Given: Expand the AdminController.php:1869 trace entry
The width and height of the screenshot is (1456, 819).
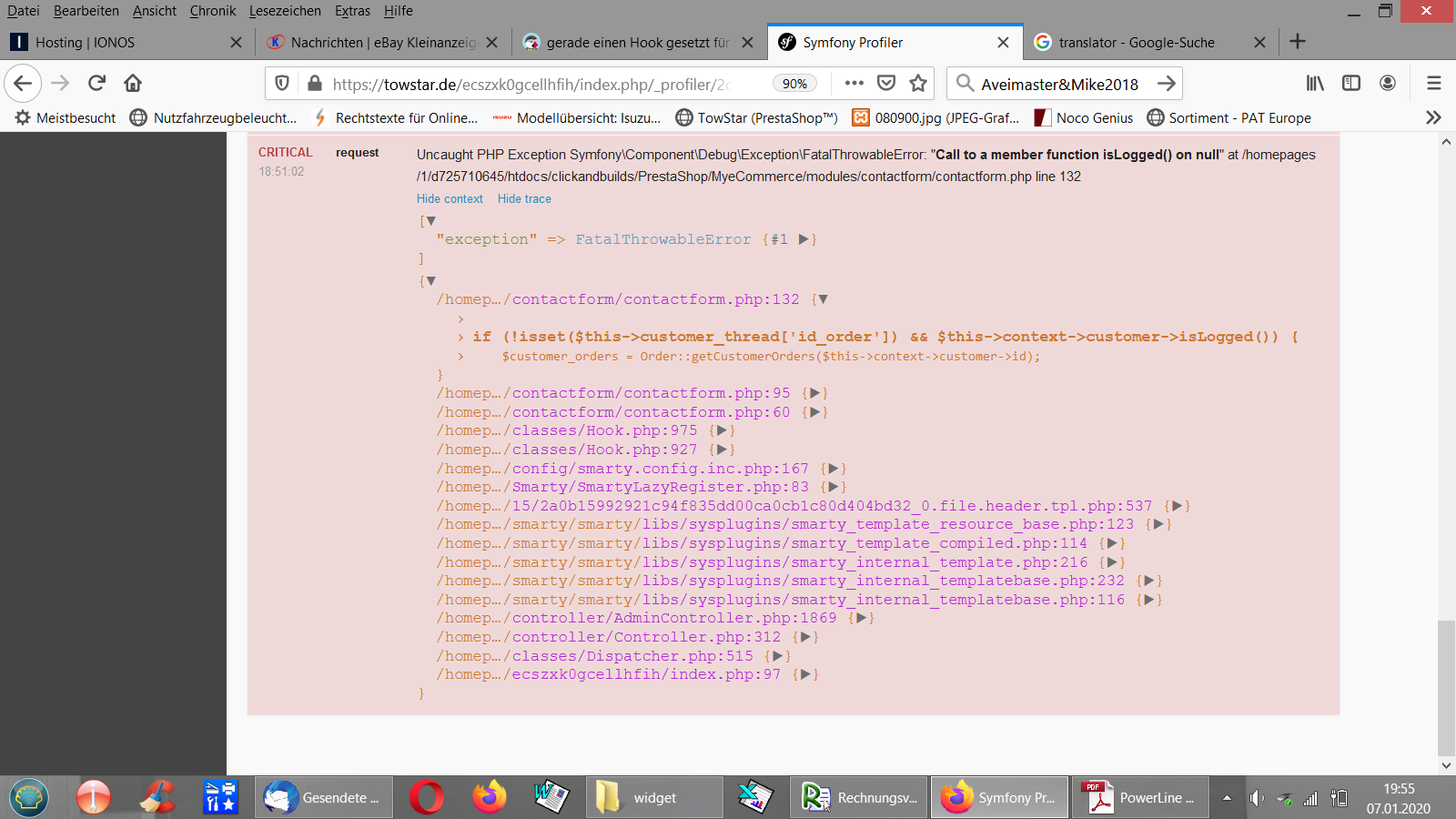Looking at the screenshot, I should point(861,618).
